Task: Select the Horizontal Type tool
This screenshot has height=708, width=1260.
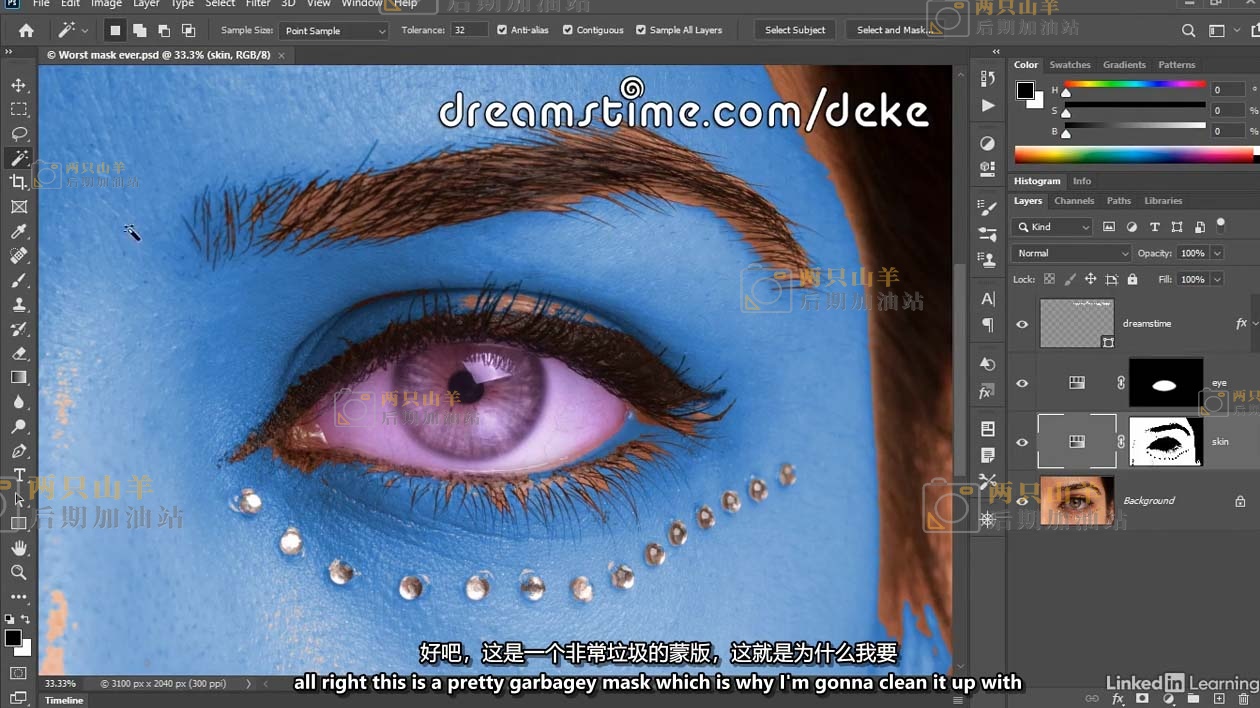Action: click(x=18, y=475)
